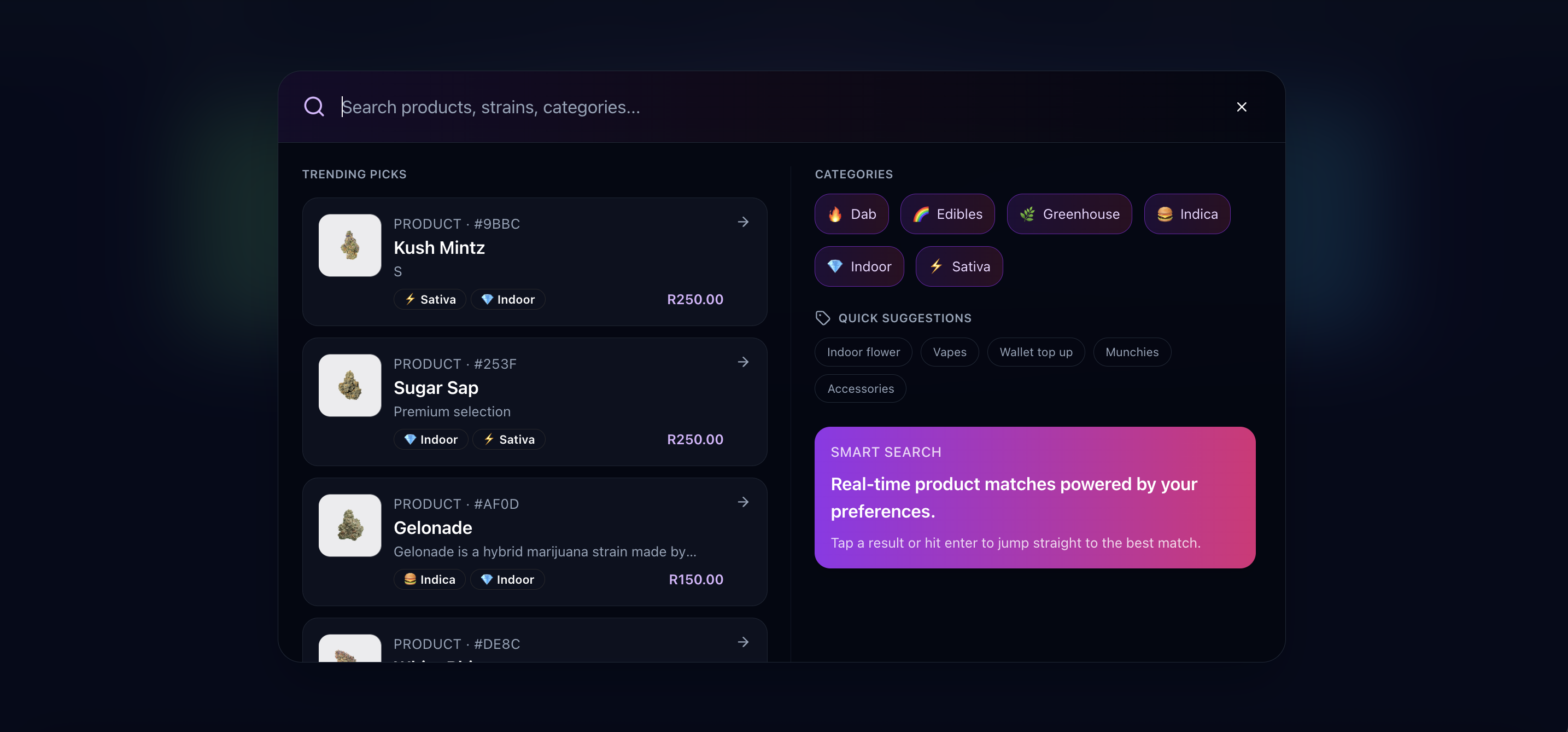Click the Indoor flower suggestion
Screen dimensions: 1568x732
[863, 352]
